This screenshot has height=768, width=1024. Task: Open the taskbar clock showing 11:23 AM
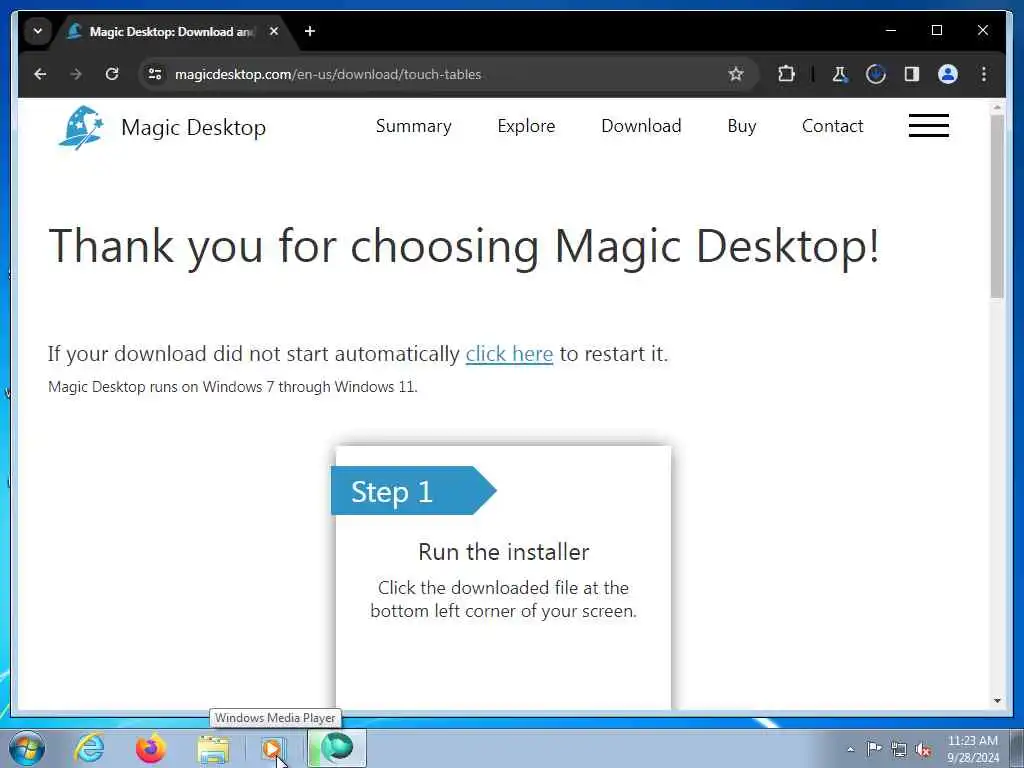pyautogui.click(x=973, y=748)
